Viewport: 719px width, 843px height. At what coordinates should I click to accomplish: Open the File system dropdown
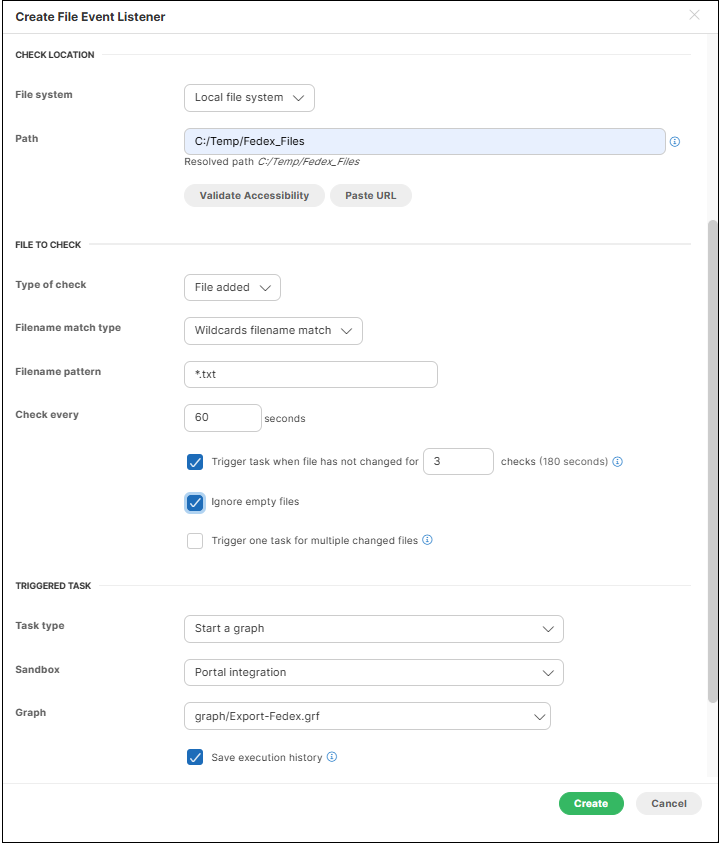click(249, 98)
